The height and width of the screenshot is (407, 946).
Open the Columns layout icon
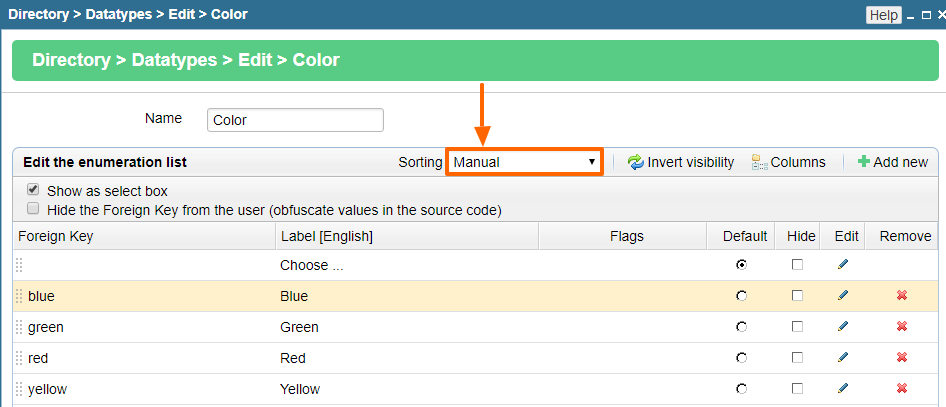coord(760,162)
